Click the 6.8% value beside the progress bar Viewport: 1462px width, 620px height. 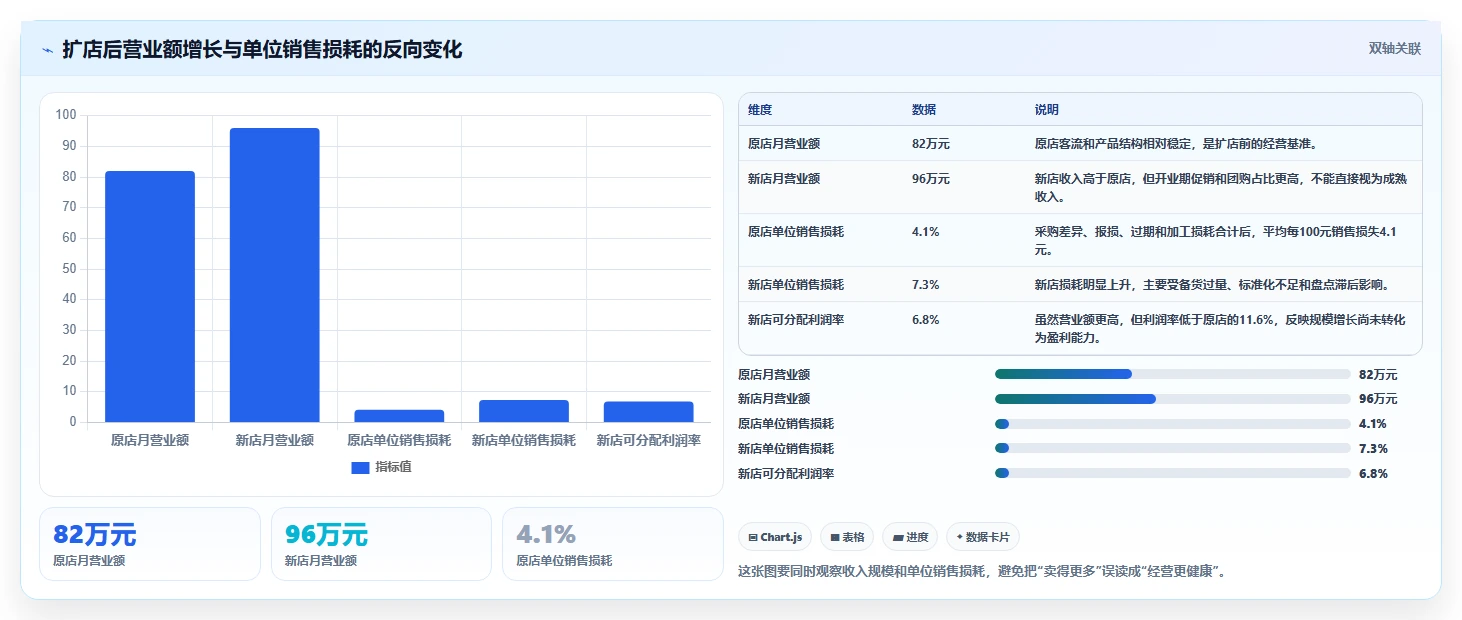tap(1373, 474)
